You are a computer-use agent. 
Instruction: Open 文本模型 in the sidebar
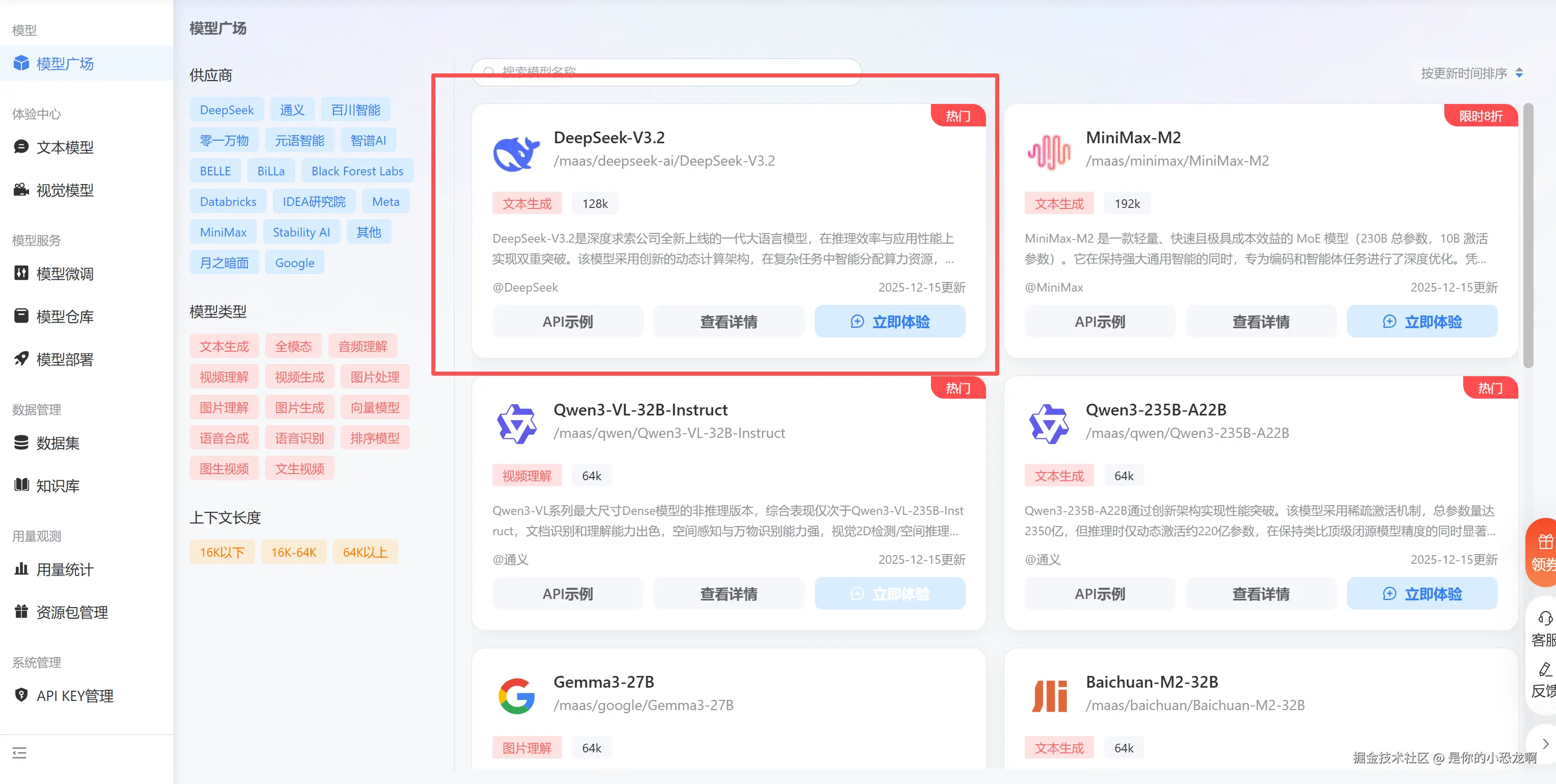[65, 147]
